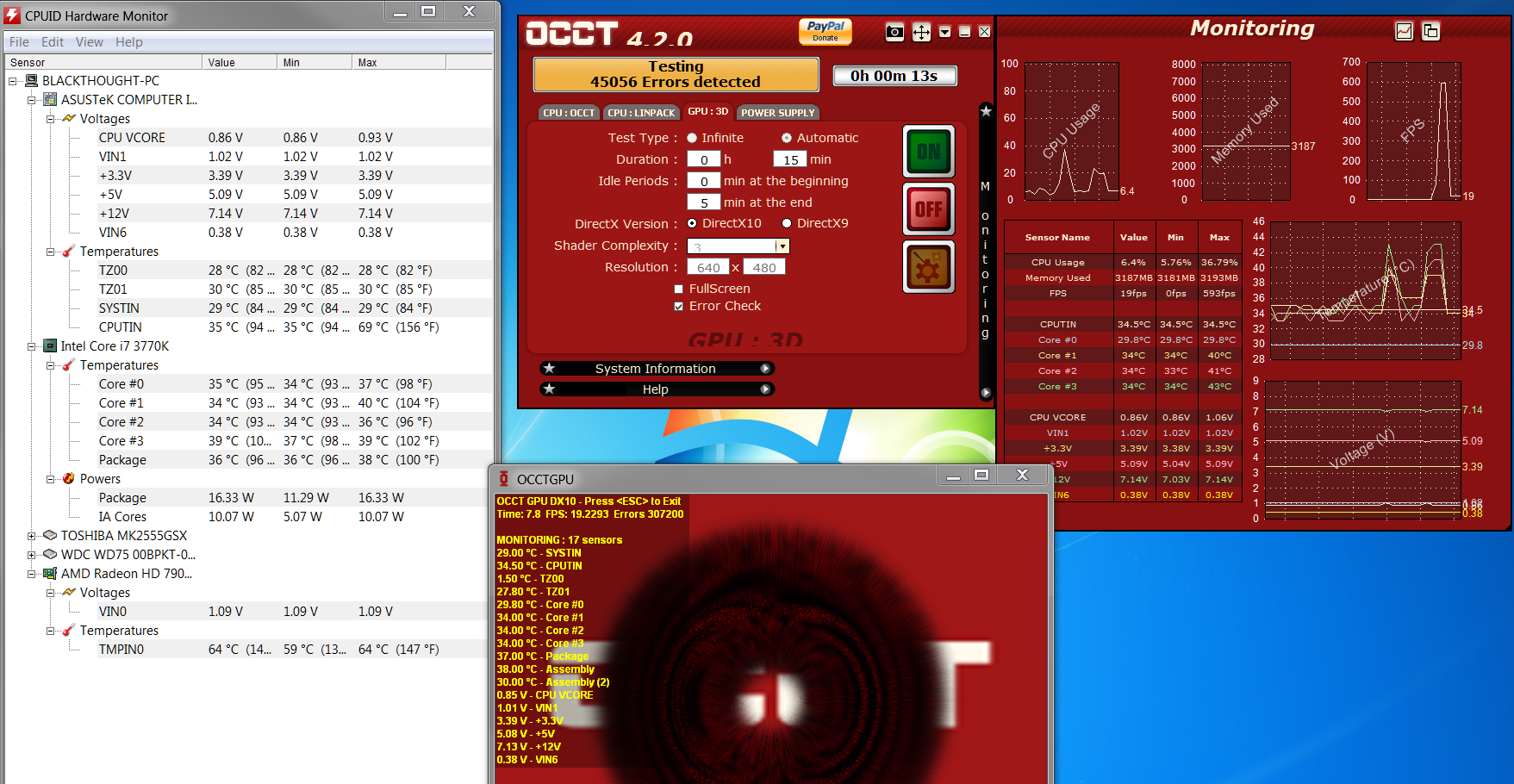Open System Information section
This screenshot has width=1514, height=784.
click(656, 369)
